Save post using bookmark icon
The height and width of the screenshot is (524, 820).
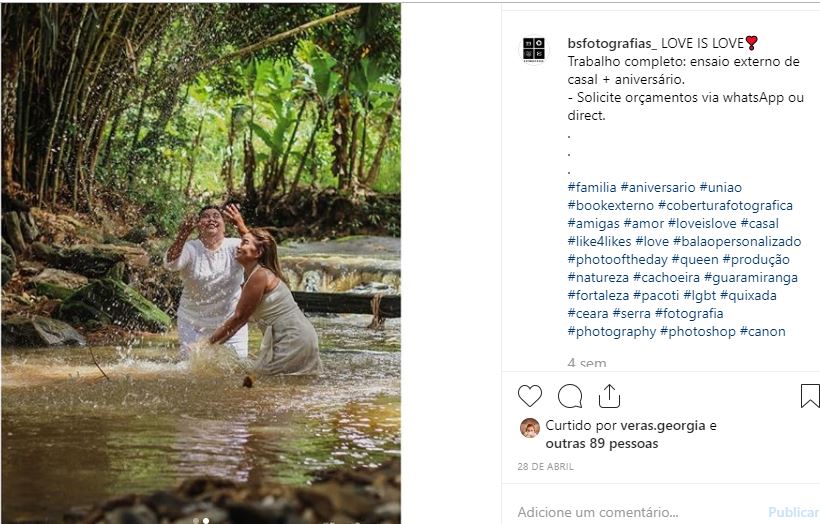tap(810, 397)
